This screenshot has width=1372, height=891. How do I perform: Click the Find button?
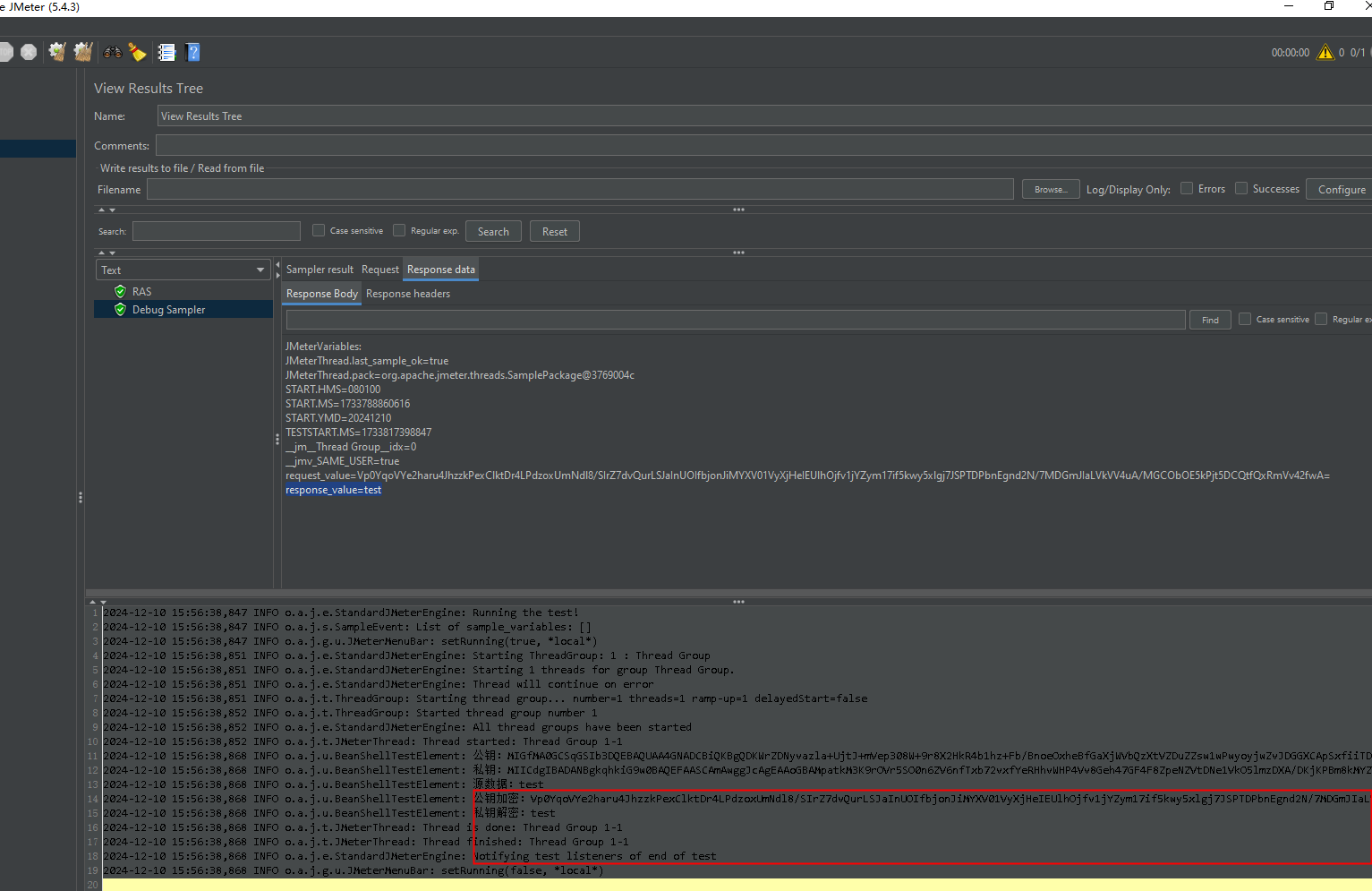coord(1210,320)
